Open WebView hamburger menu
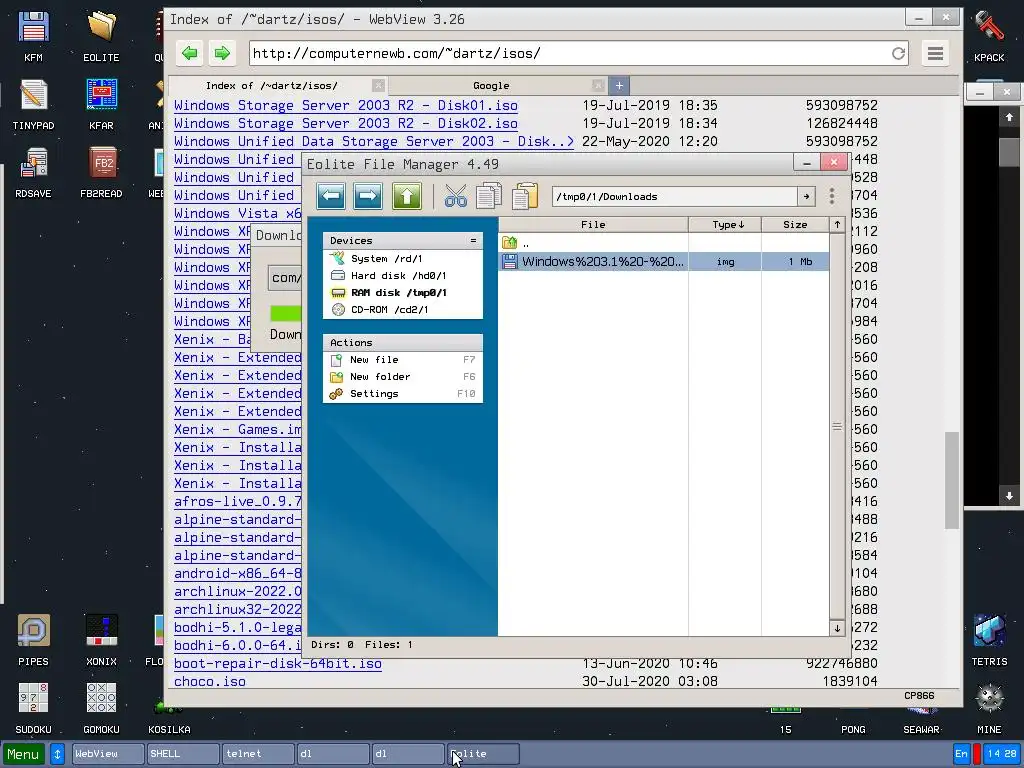Screen dimensions: 1024x768 point(935,54)
